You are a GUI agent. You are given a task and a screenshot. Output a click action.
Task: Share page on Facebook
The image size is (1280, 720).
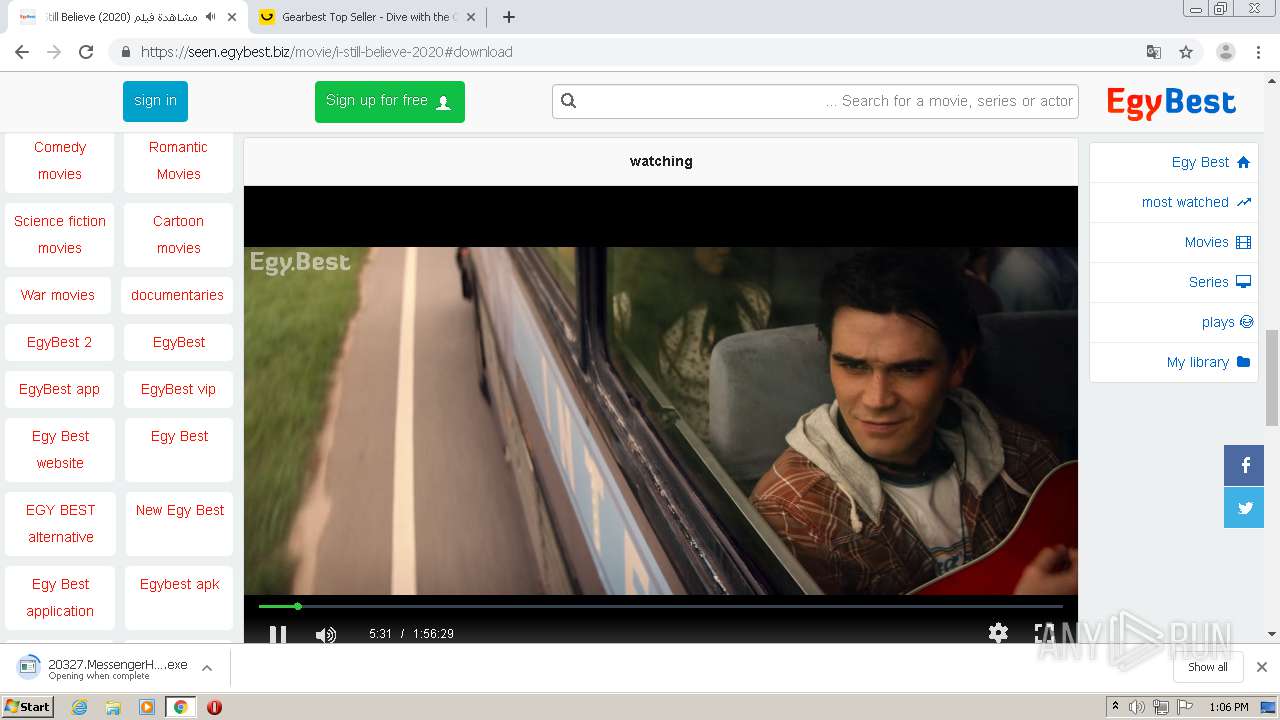point(1244,465)
